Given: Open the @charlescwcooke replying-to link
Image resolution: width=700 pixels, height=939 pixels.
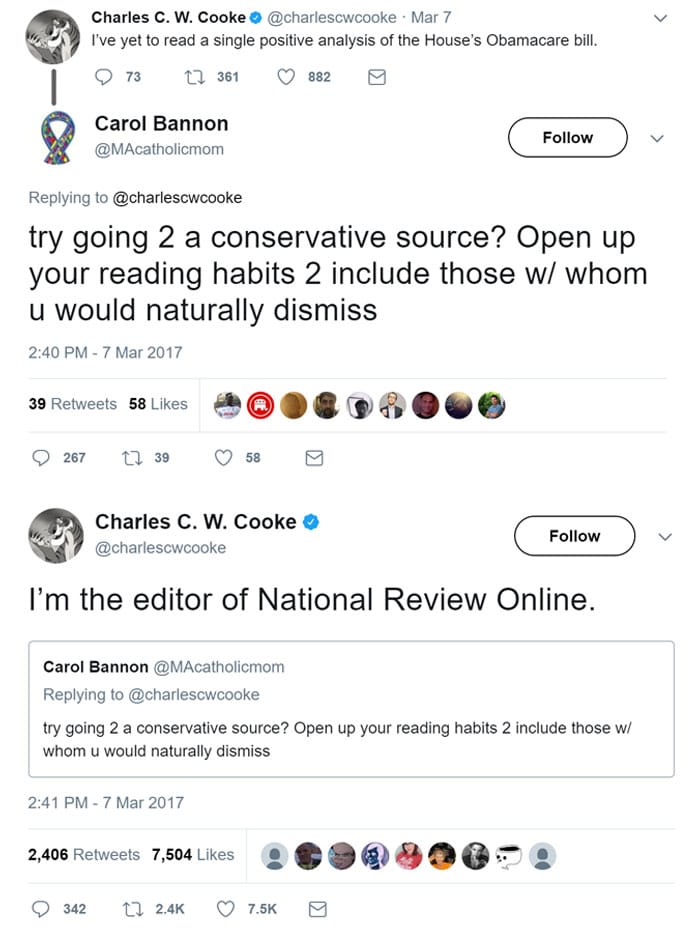Looking at the screenshot, I should [x=177, y=198].
